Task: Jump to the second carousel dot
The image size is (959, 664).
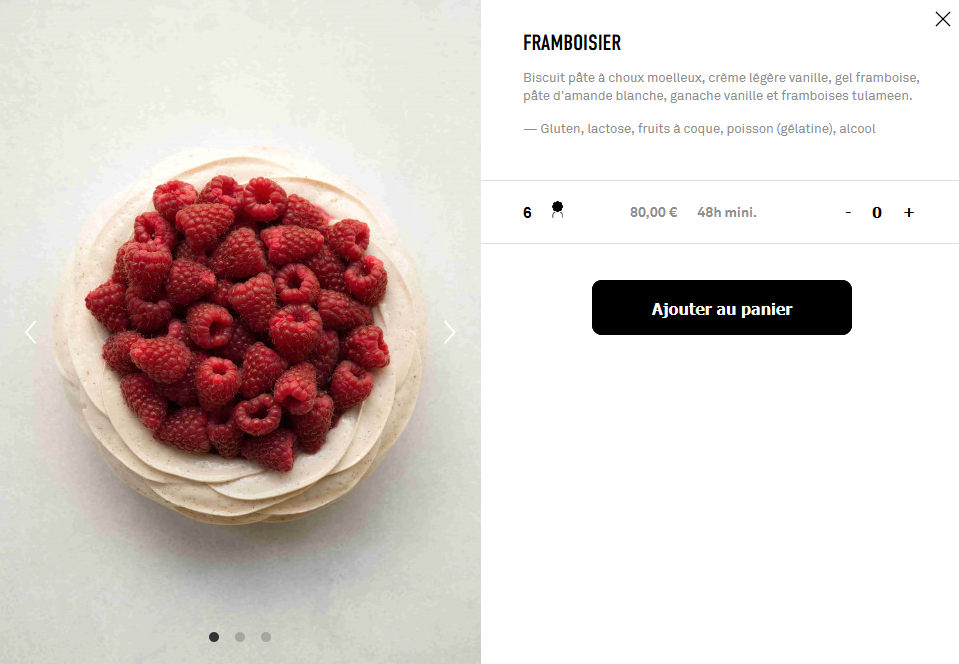Action: pos(240,637)
